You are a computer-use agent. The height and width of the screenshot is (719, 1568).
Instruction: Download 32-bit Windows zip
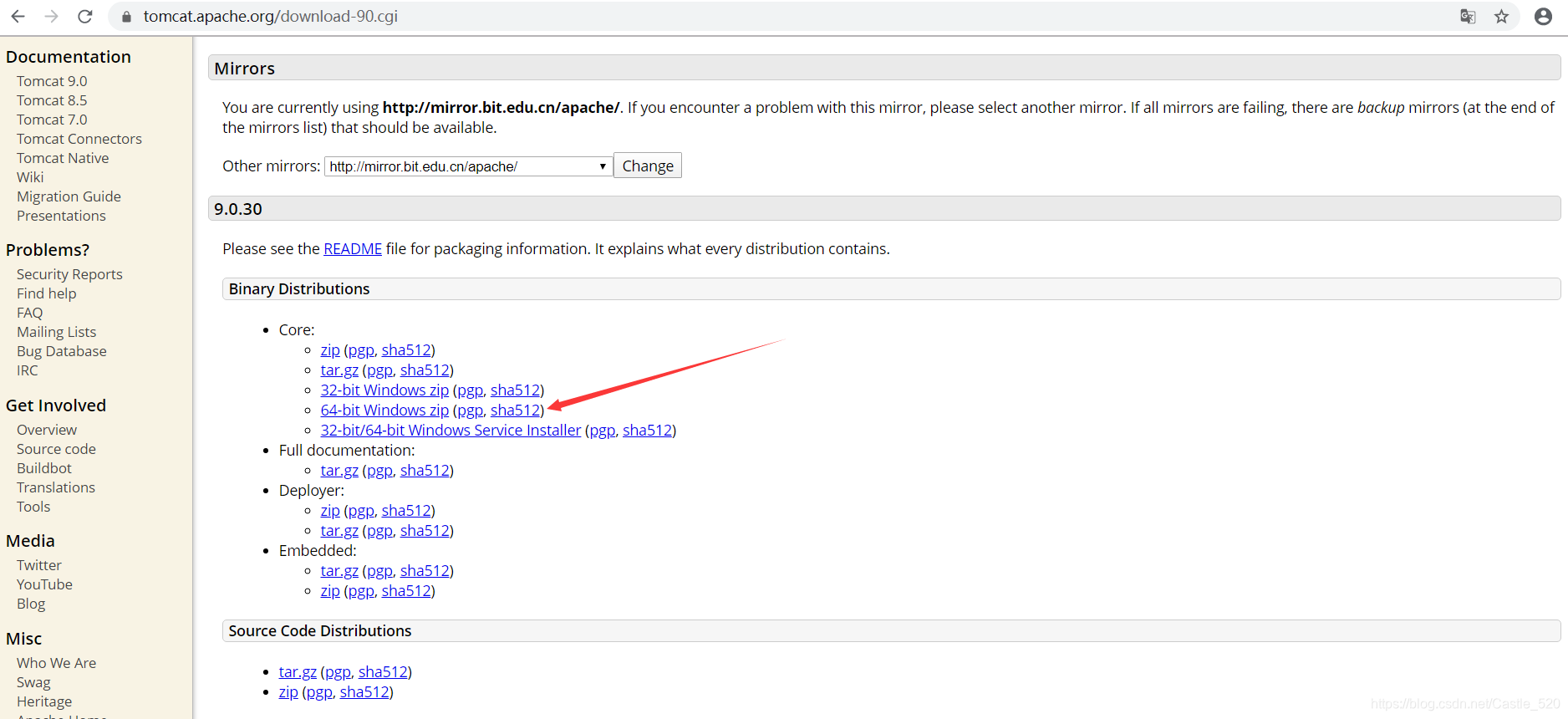click(x=384, y=390)
